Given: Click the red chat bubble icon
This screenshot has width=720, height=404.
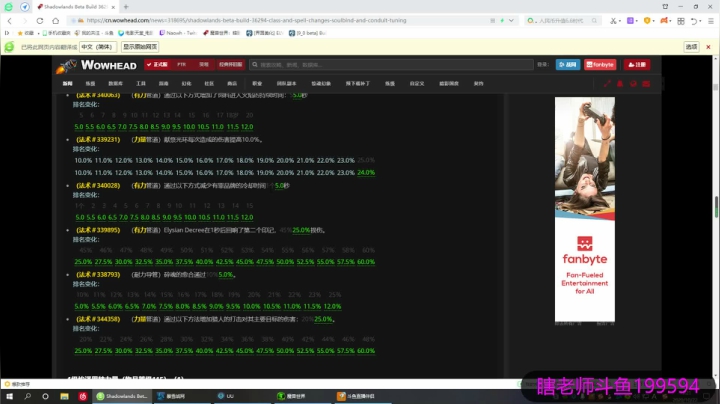Looking at the screenshot, I should point(633,84).
